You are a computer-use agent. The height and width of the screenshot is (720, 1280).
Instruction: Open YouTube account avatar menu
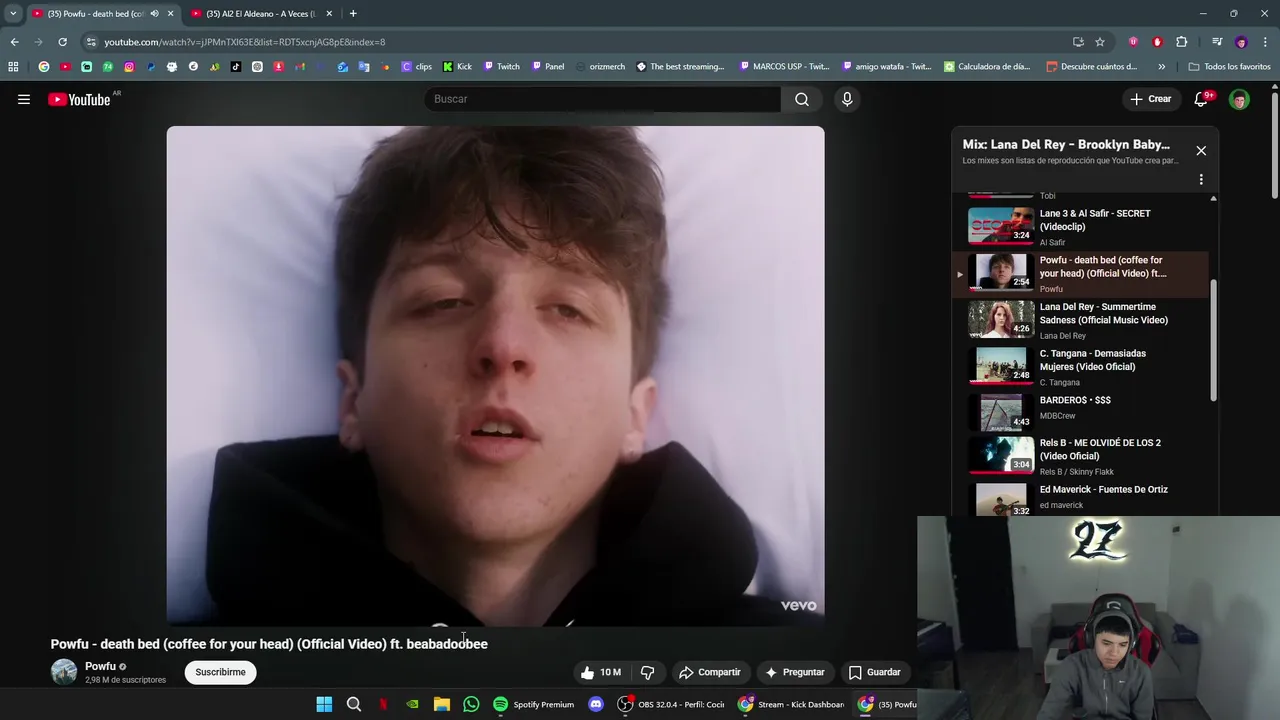(1239, 99)
